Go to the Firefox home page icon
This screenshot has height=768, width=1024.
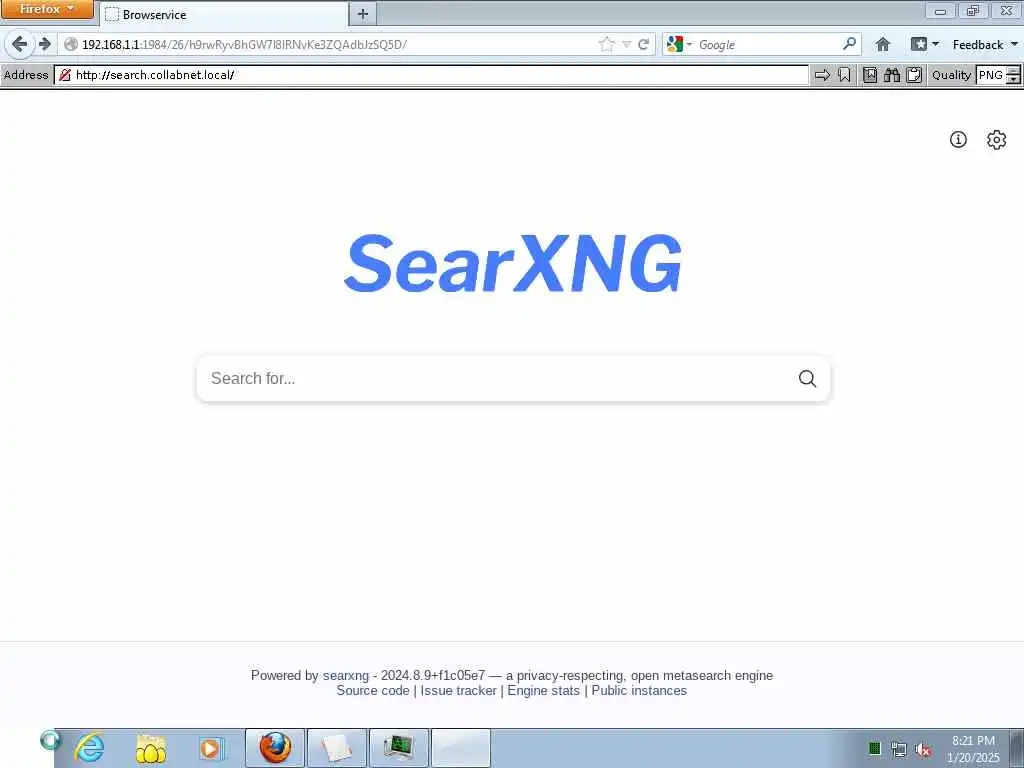883,44
